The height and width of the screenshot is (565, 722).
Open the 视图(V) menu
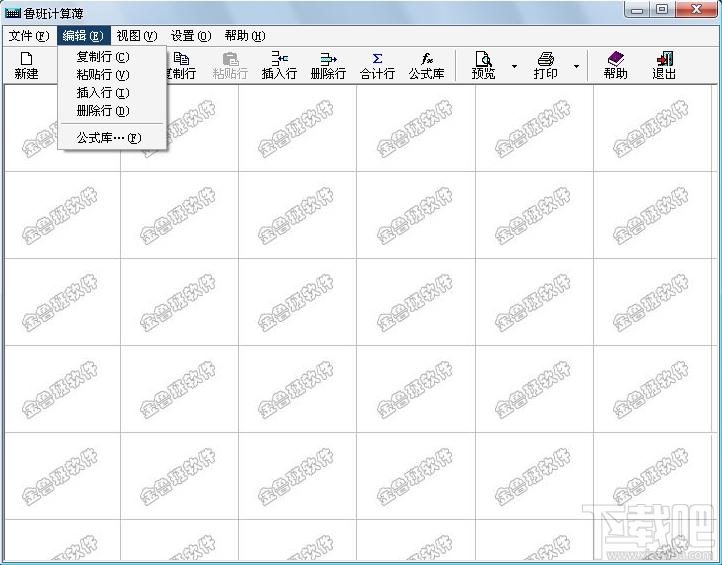pos(137,35)
